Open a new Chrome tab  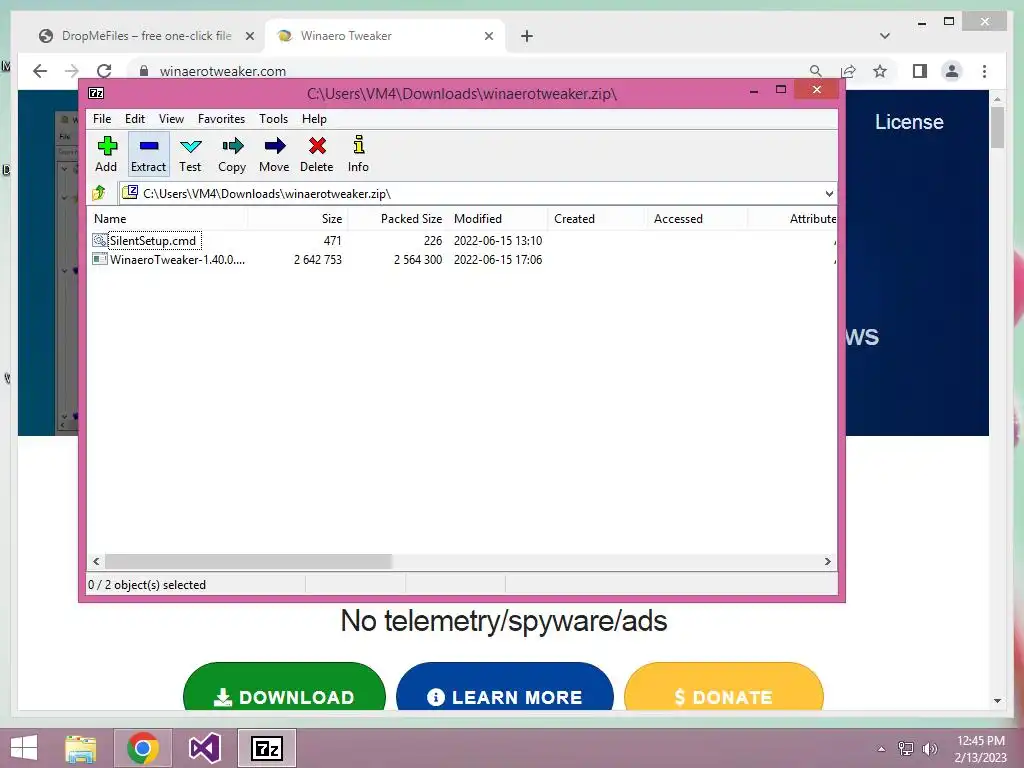point(527,36)
